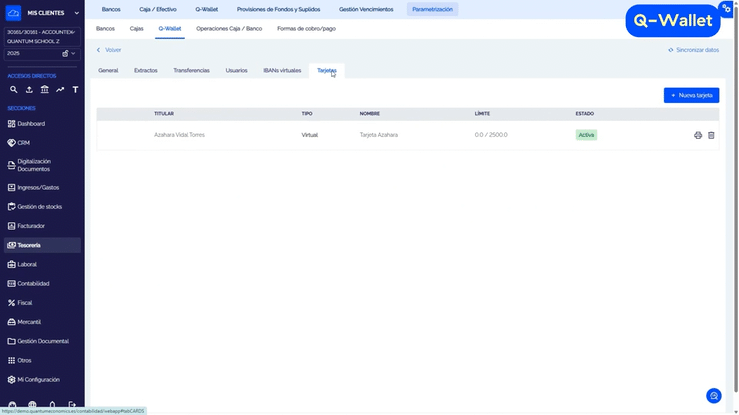Image resolution: width=739 pixels, height=415 pixels.
Task: Click the settings gears icon top right
Action: (x=727, y=8)
